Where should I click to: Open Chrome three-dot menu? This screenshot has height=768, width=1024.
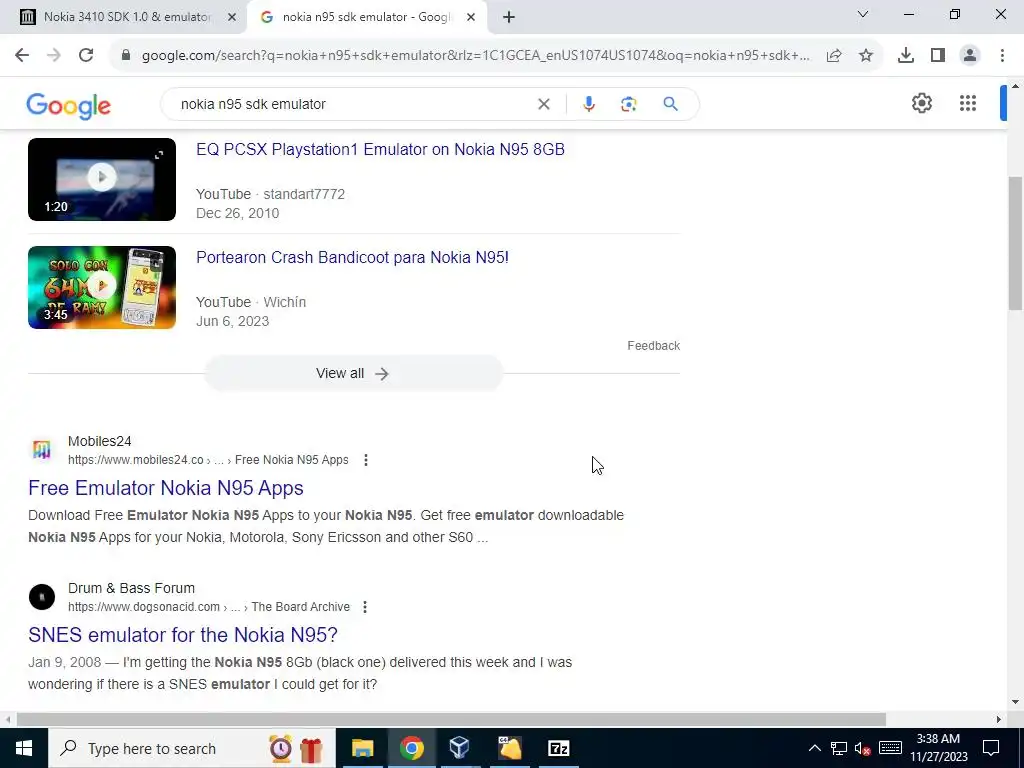pyautogui.click(x=1002, y=56)
